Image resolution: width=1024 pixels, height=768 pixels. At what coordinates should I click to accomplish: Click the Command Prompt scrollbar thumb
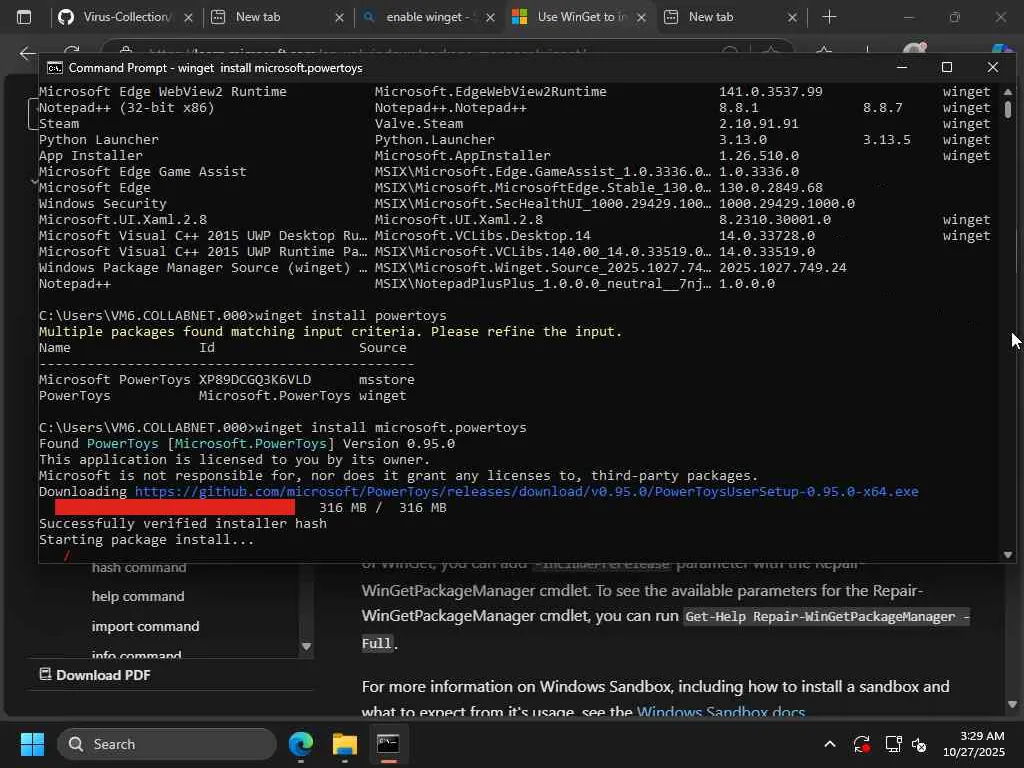click(x=1008, y=108)
